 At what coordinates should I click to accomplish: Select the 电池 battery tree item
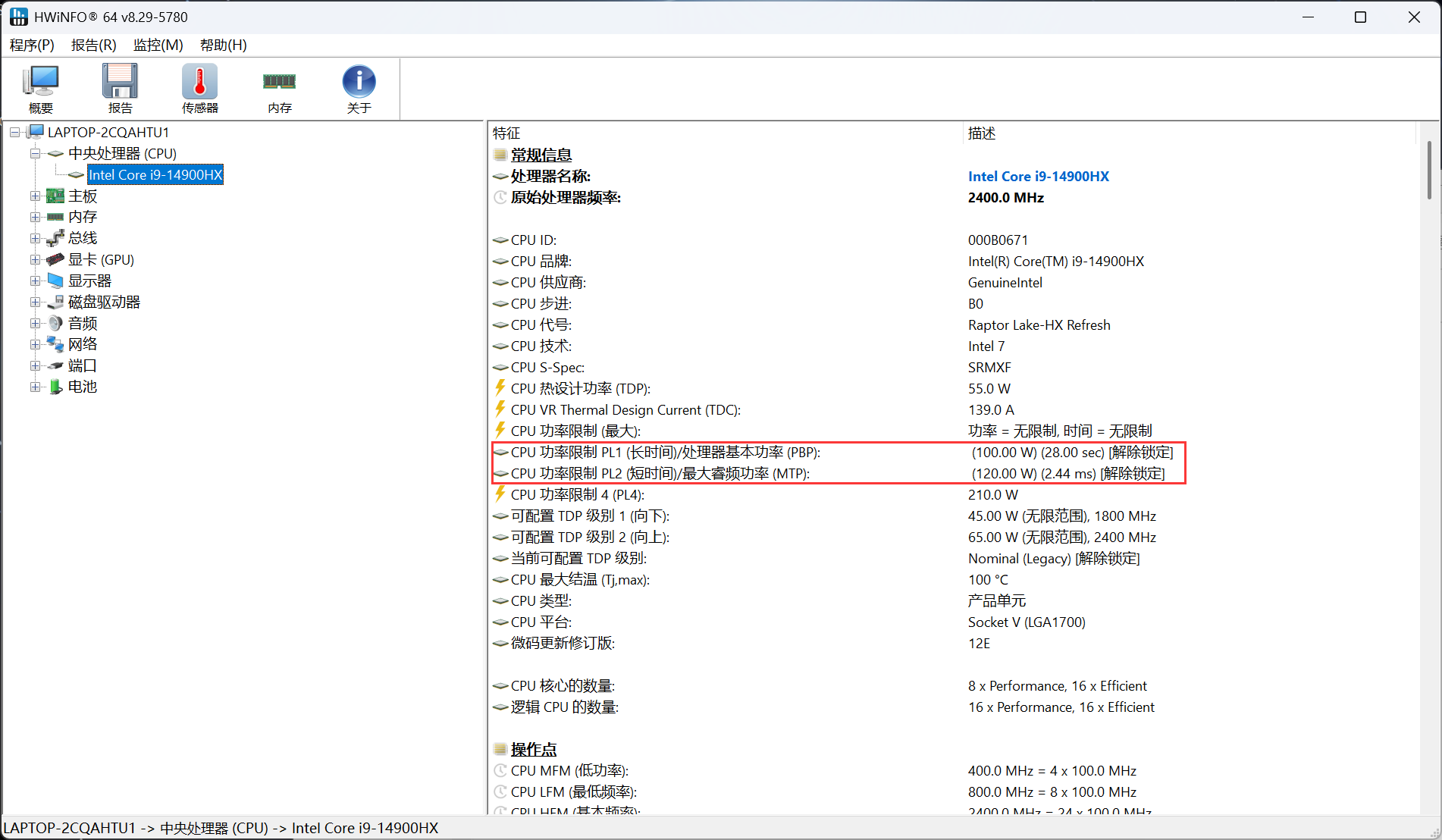click(82, 387)
